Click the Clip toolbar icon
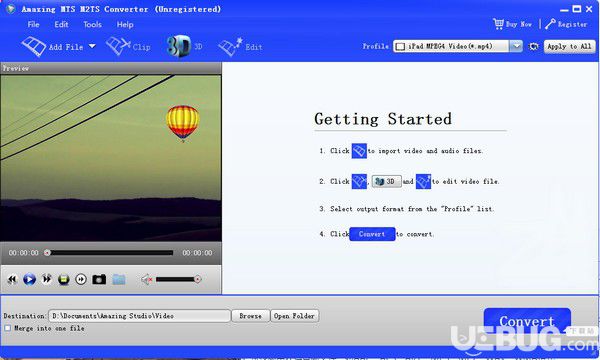The image size is (600, 360). (x=128, y=46)
